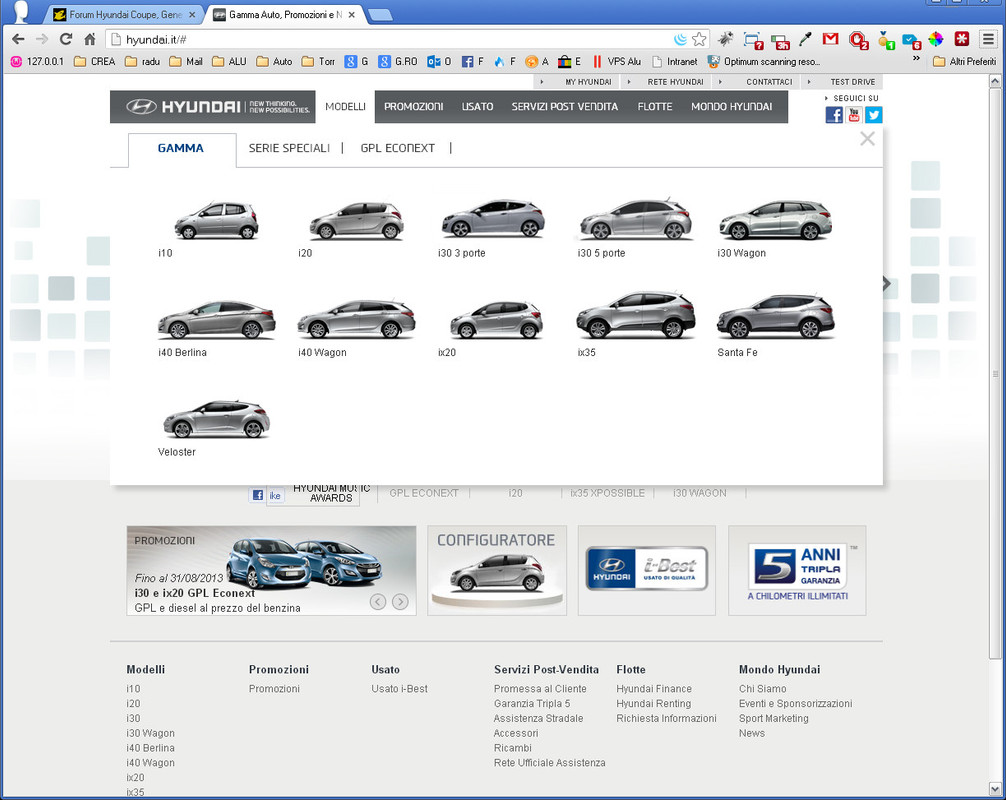Open the CREA bookmark folder
Viewport: 1006px width, 800px height.
95,62
